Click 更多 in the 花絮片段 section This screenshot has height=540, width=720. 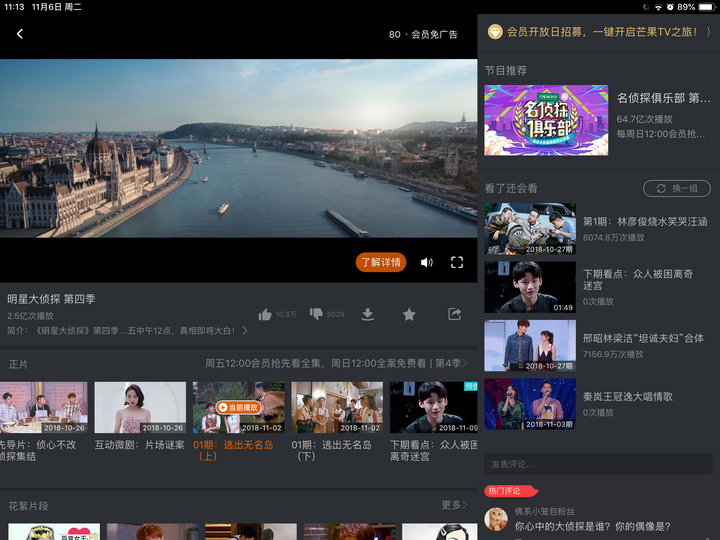pyautogui.click(x=454, y=505)
